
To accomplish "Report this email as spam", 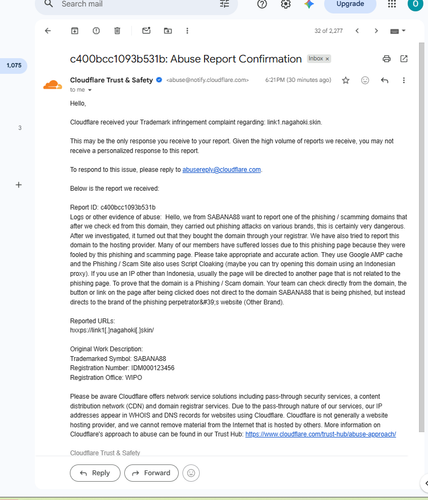I will pyautogui.click(x=96, y=31).
